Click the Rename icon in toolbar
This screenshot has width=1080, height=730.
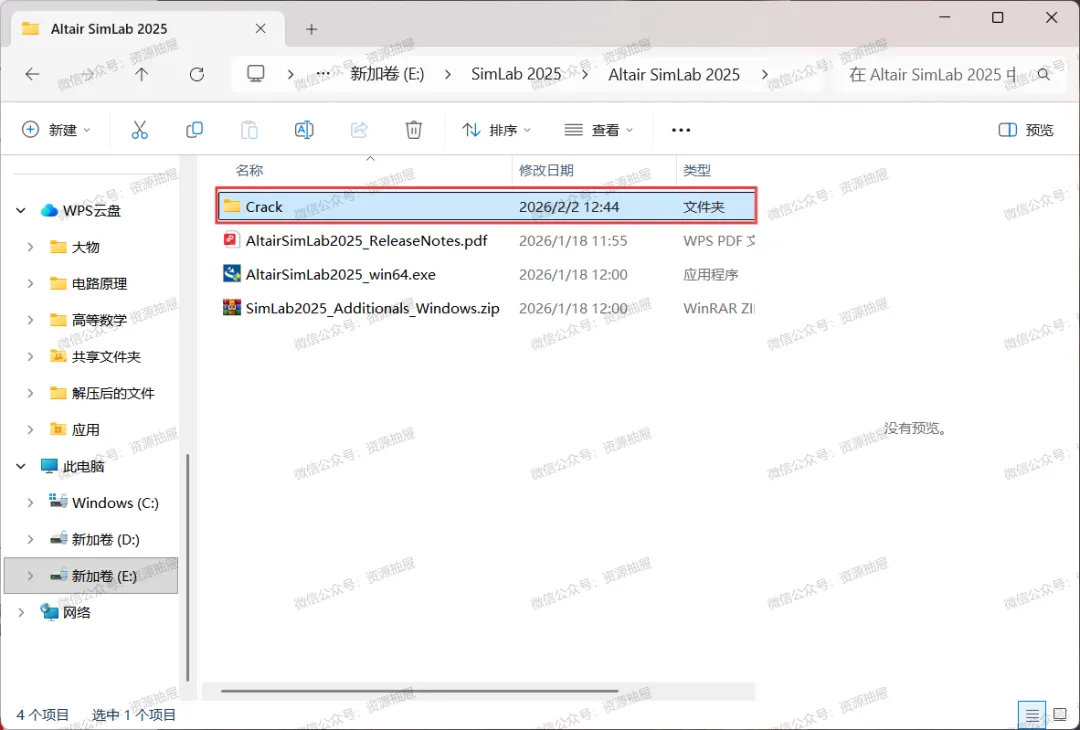coord(304,129)
